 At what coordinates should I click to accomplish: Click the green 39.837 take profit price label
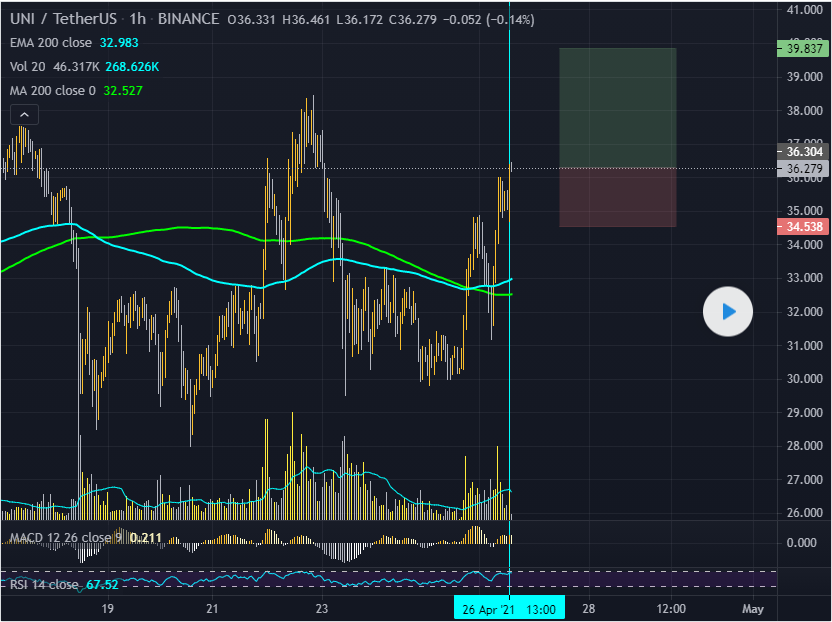pyautogui.click(x=804, y=48)
